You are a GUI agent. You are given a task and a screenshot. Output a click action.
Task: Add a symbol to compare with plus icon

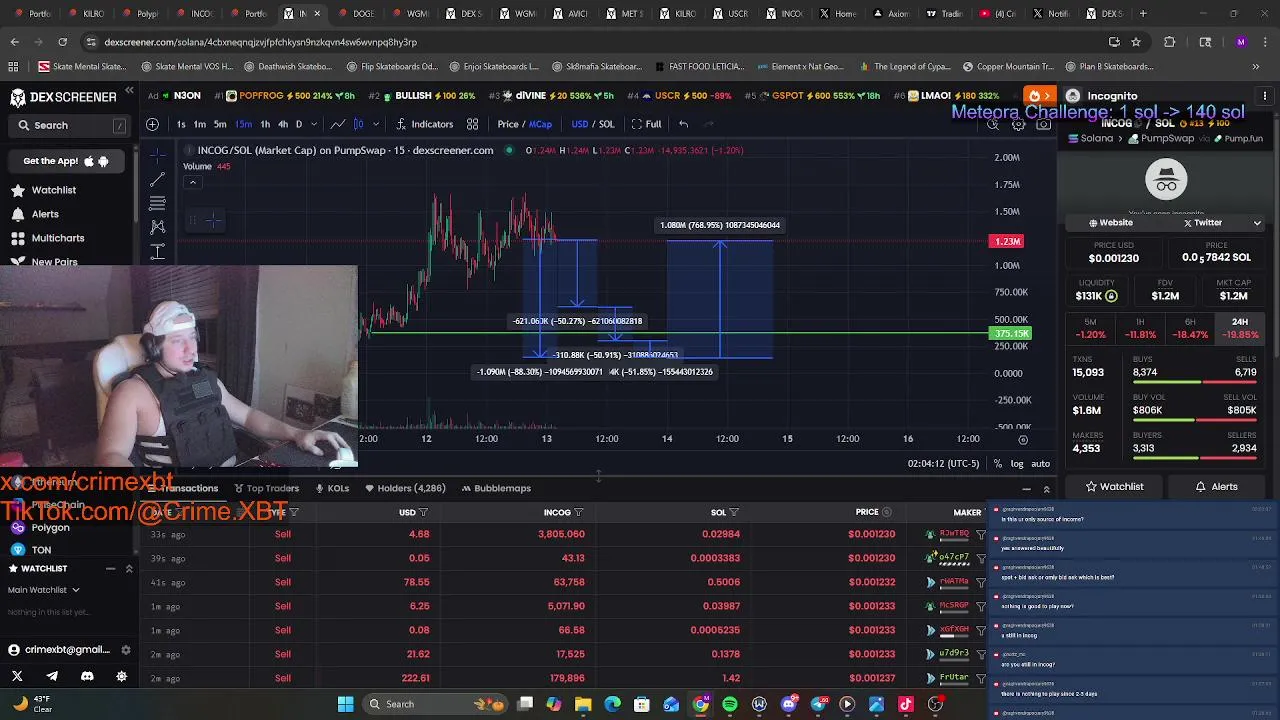(x=152, y=124)
